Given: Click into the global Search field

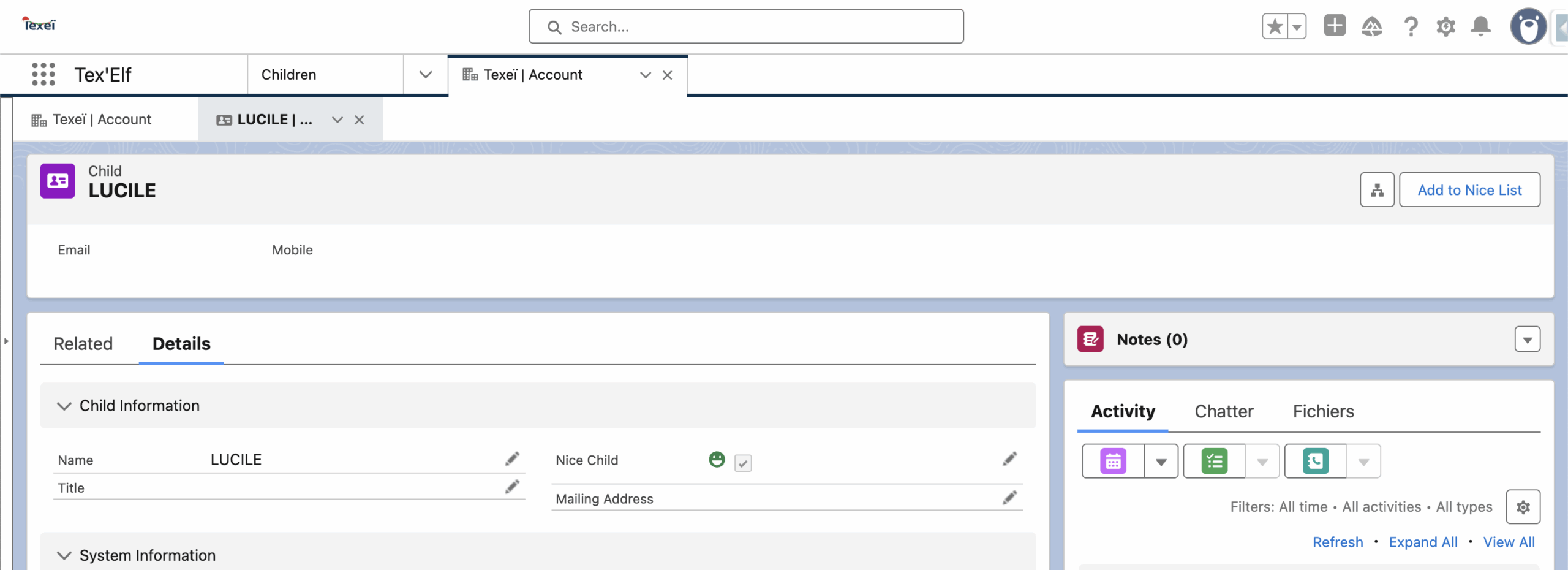Looking at the screenshot, I should [746, 26].
